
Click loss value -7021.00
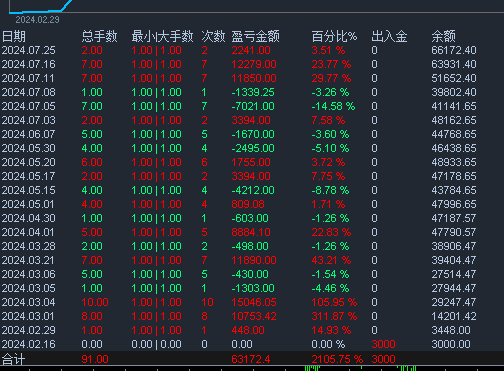[x=253, y=106]
